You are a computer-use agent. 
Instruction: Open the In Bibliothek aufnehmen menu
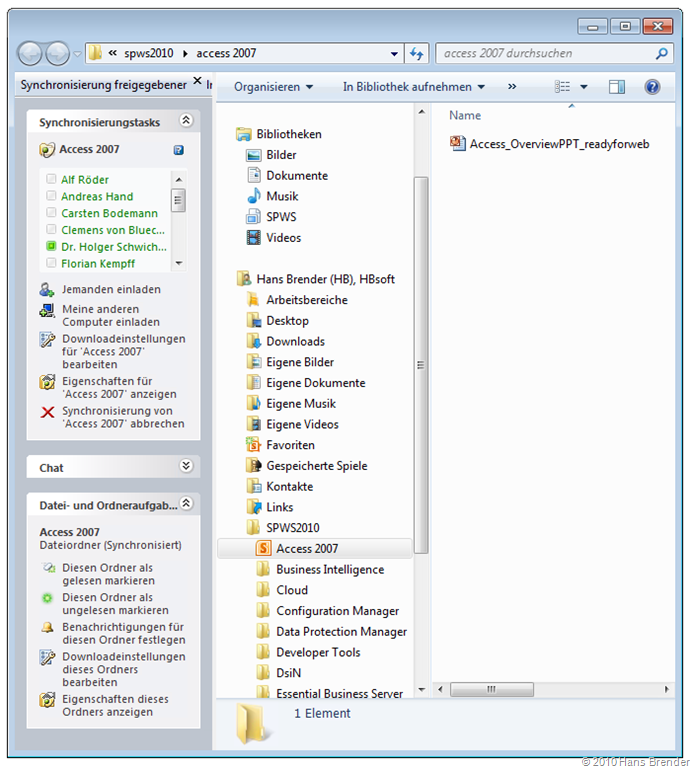[x=413, y=87]
